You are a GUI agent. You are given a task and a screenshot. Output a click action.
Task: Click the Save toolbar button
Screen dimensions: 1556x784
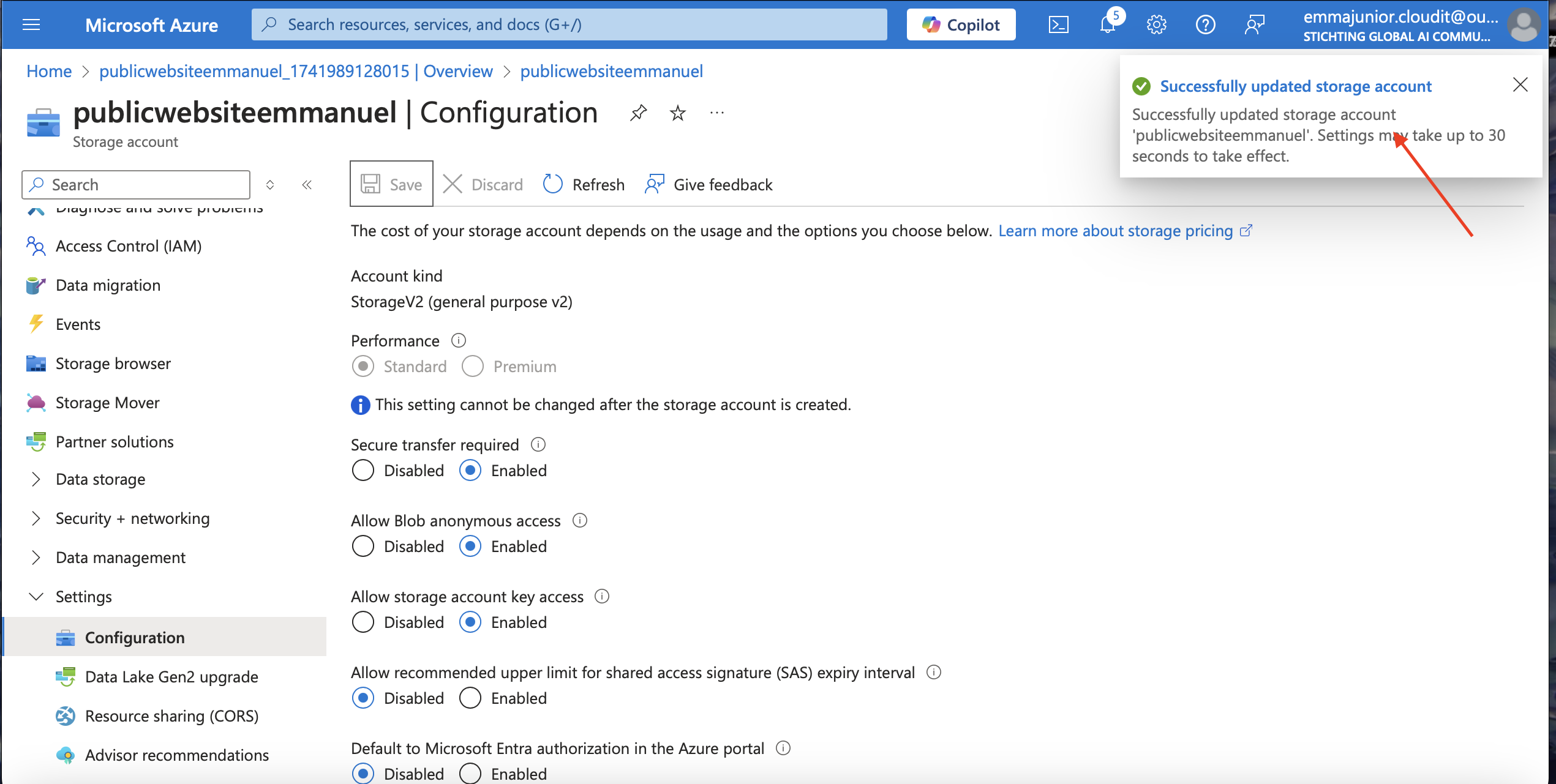pos(391,184)
